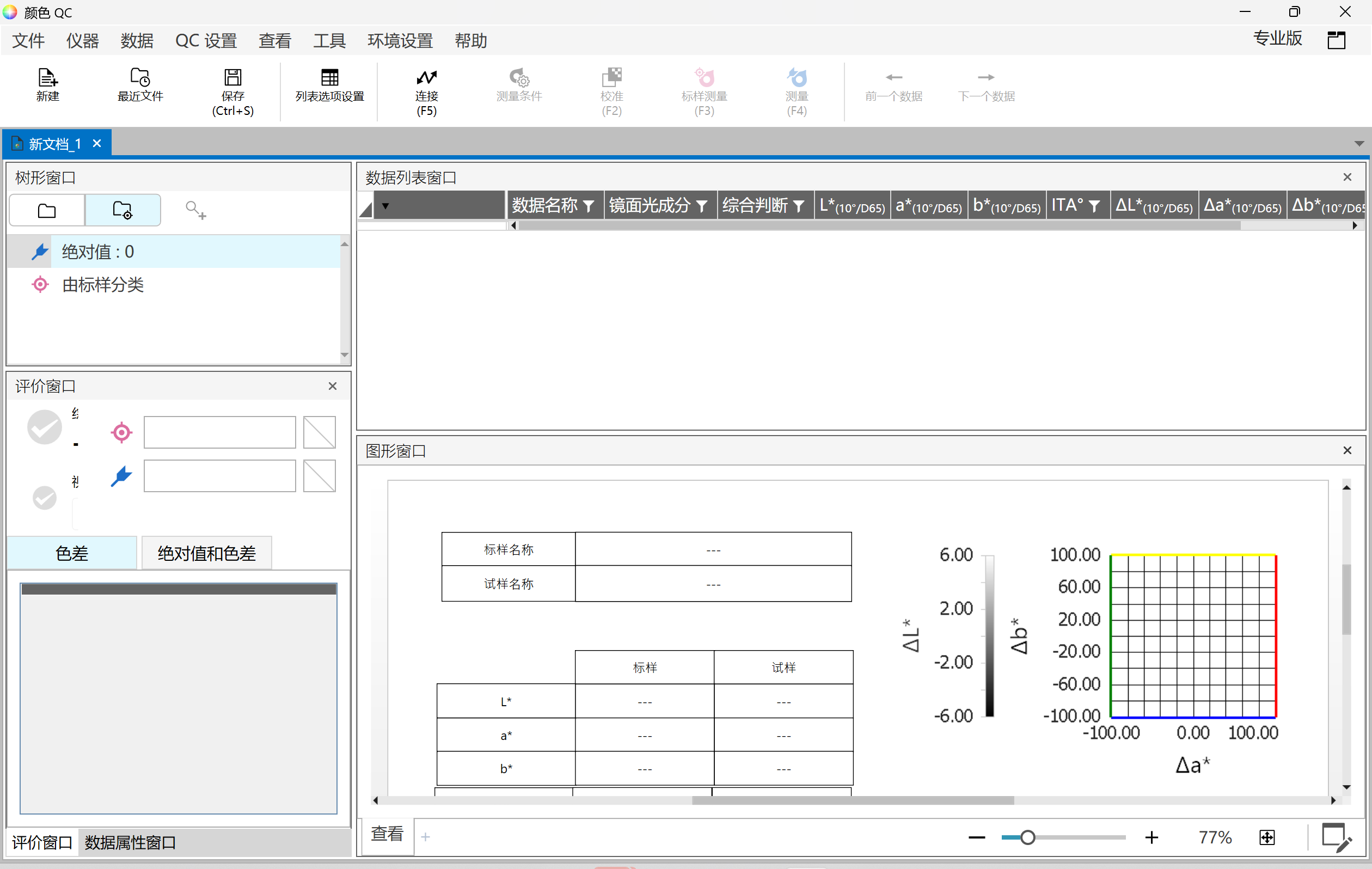Open the 数据名称 column filter dropdown
The height and width of the screenshot is (869, 1372).
(x=589, y=206)
